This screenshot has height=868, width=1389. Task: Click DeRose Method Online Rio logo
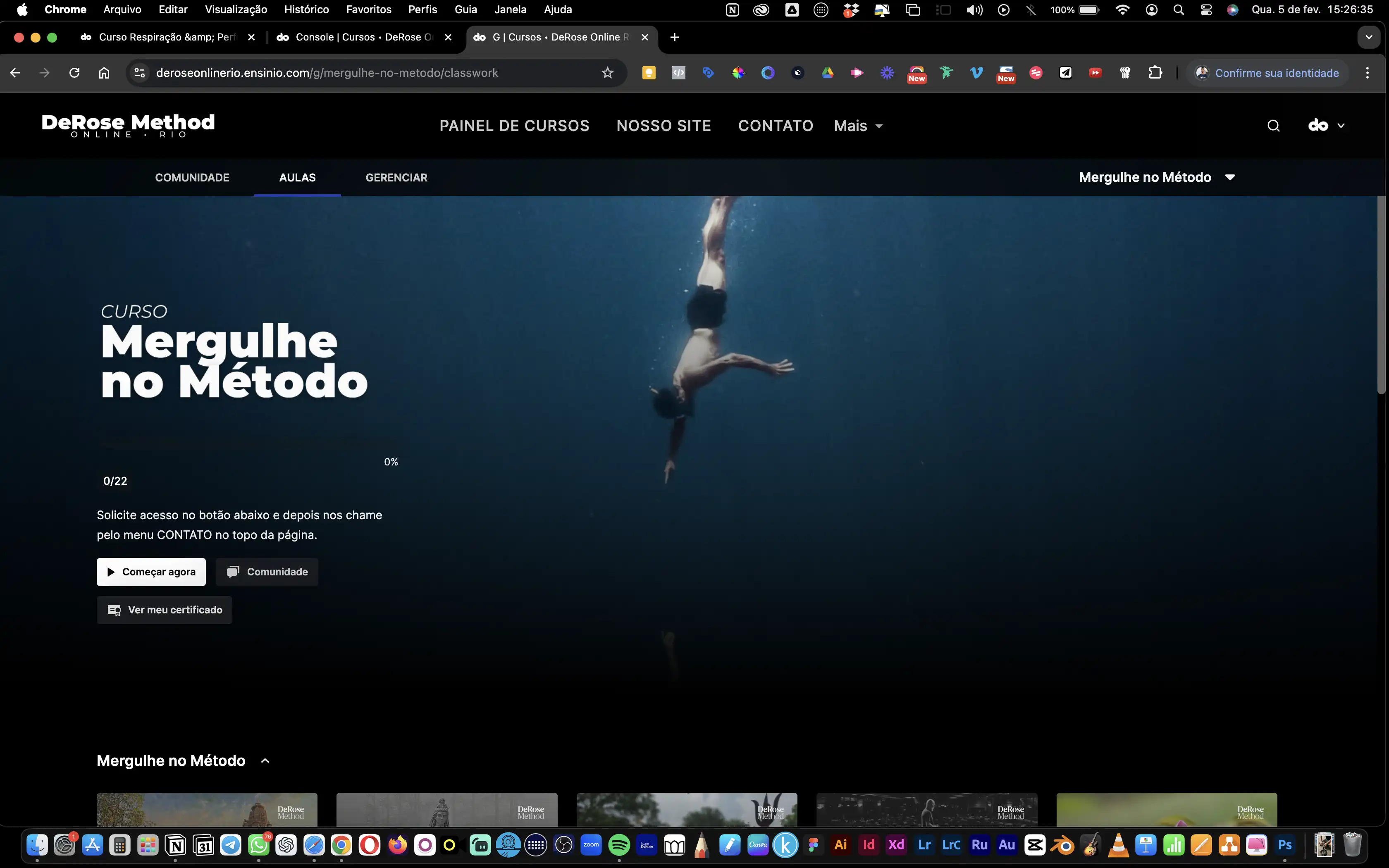coord(128,125)
